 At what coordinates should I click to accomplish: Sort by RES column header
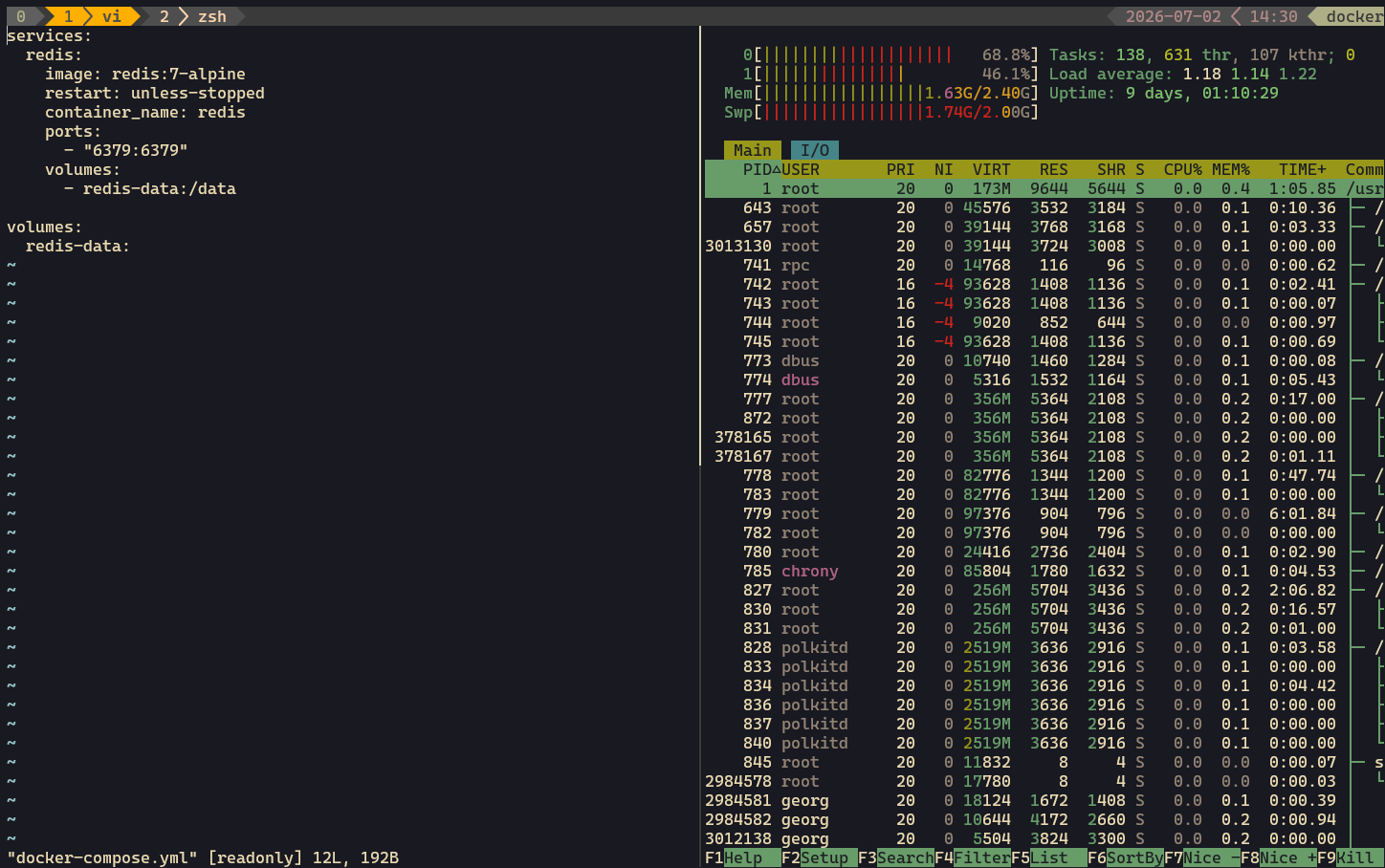coord(1054,169)
